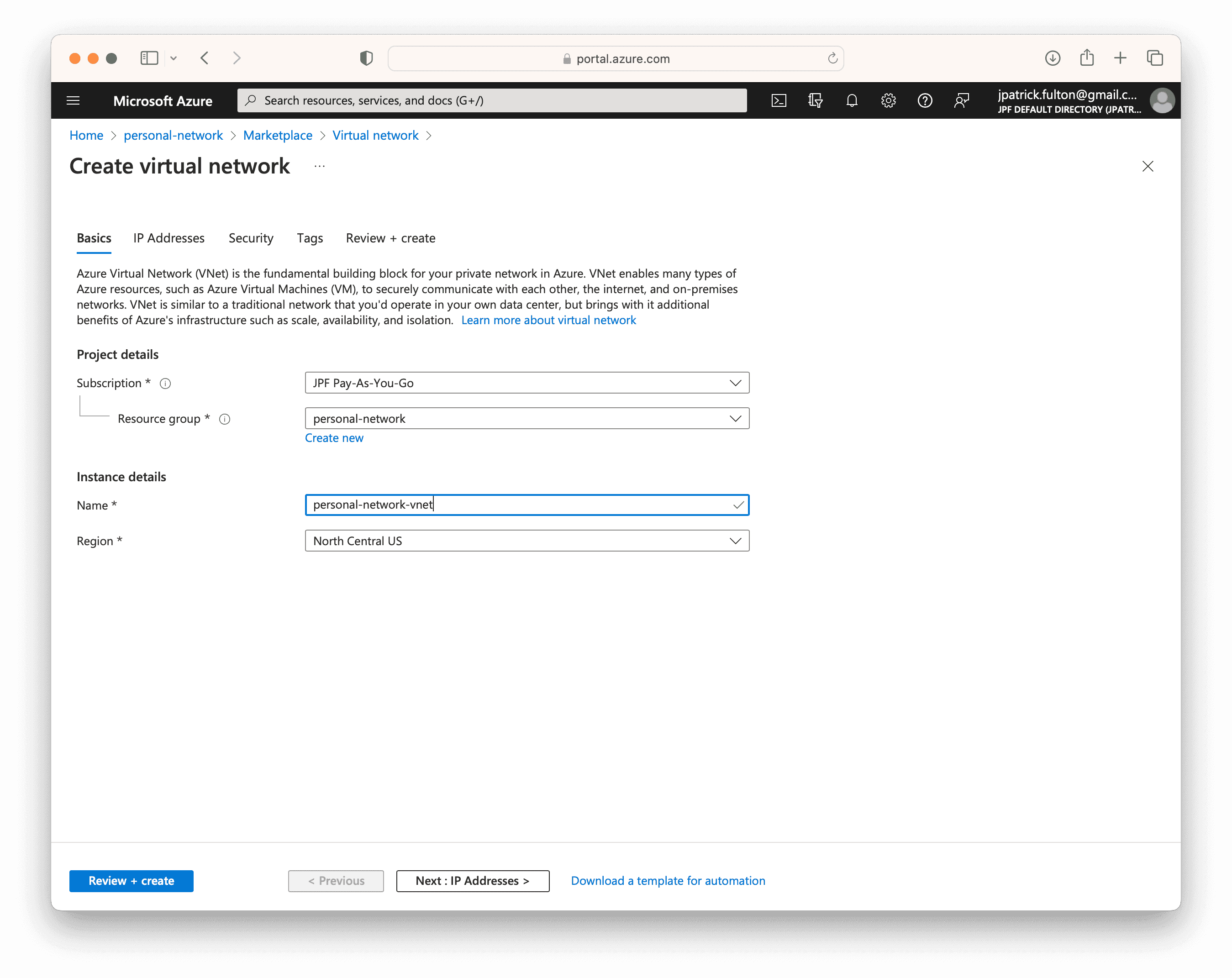Screen dimensions: 1232x978
Task: Open Cloud Shell from the top bar
Action: [778, 100]
